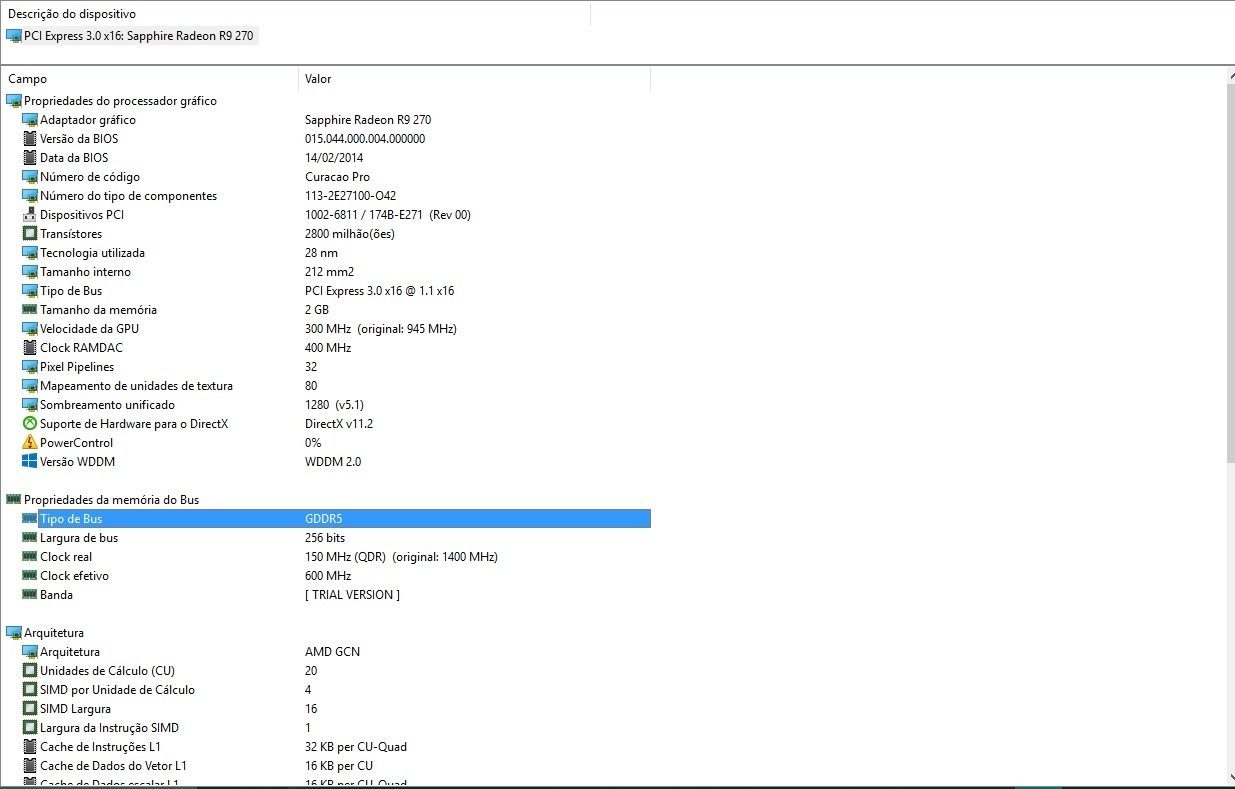Click the Tecnologia utilizada row icon
Screen dimensions: 1235x789
[30, 253]
